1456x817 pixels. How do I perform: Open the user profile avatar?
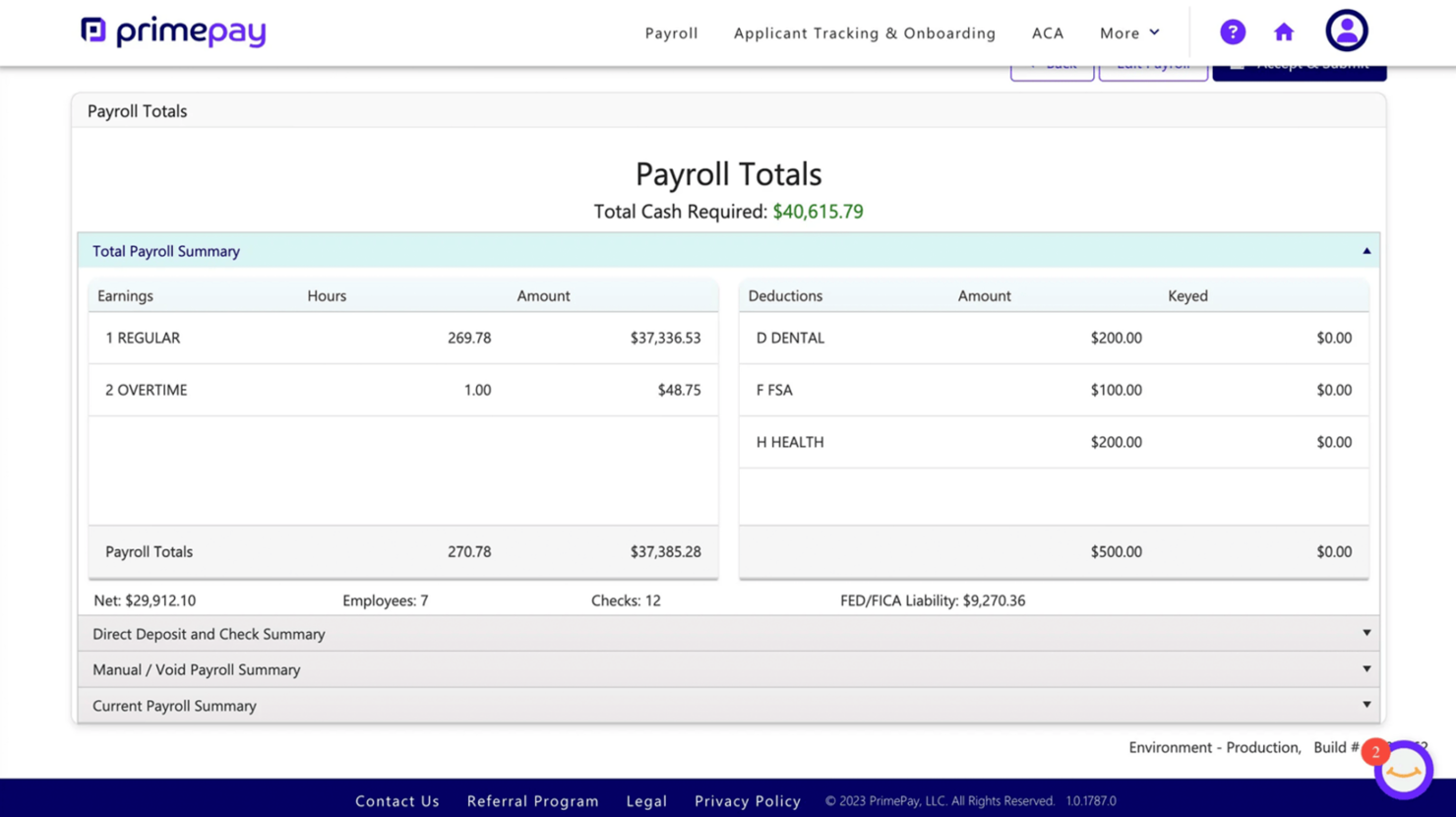tap(1347, 31)
